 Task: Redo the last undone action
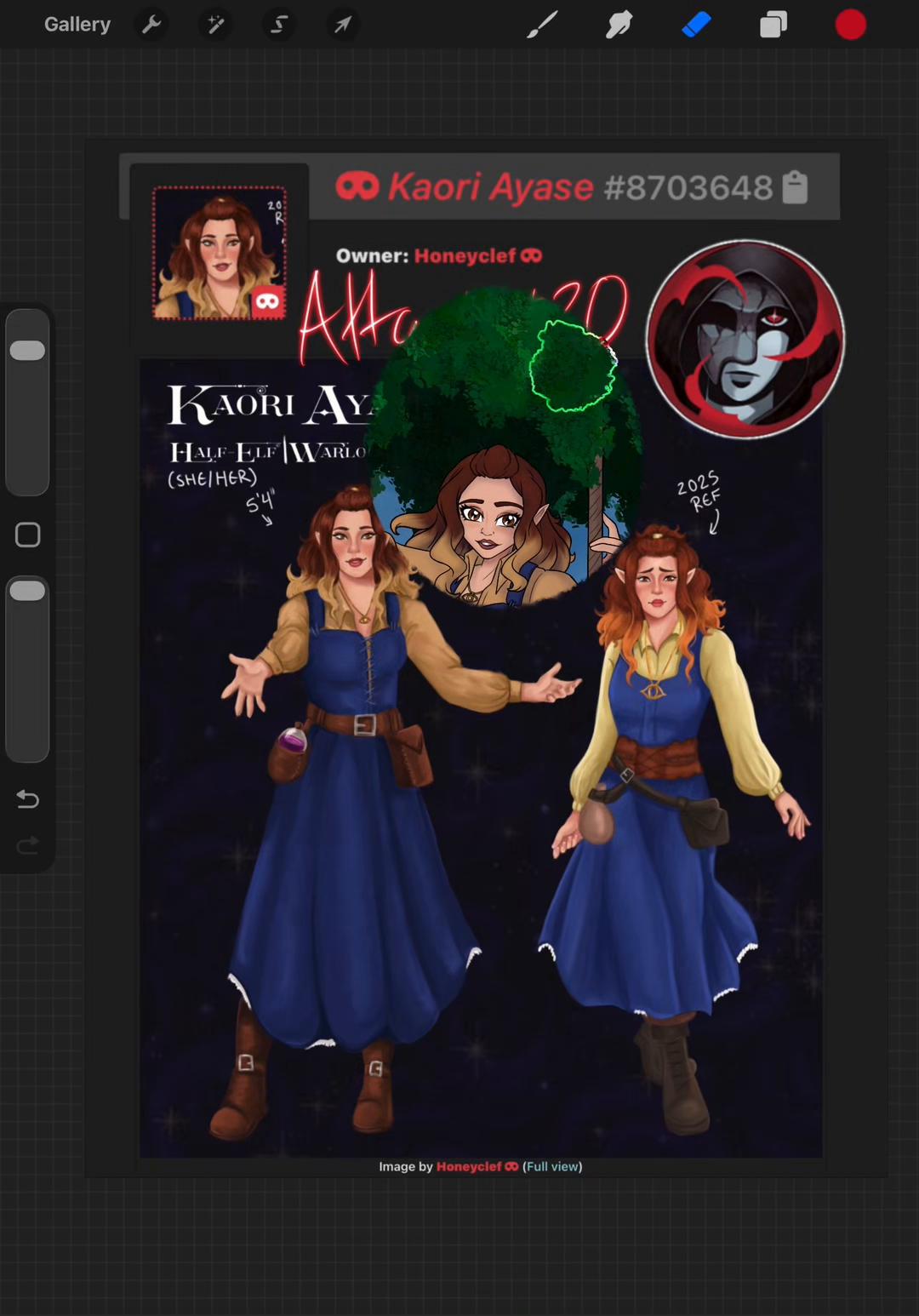(28, 845)
